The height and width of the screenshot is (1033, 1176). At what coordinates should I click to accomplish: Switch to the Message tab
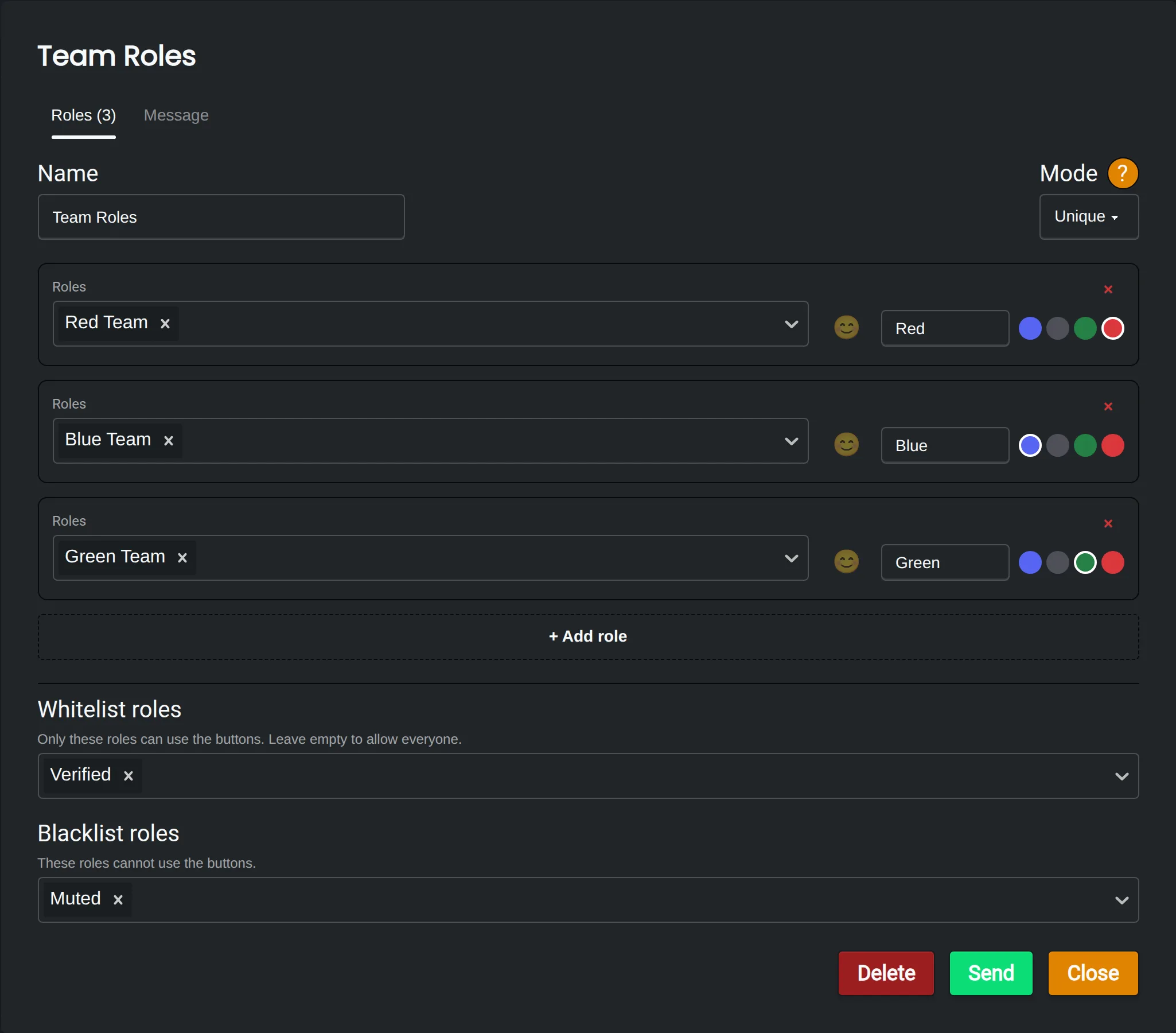[x=176, y=115]
